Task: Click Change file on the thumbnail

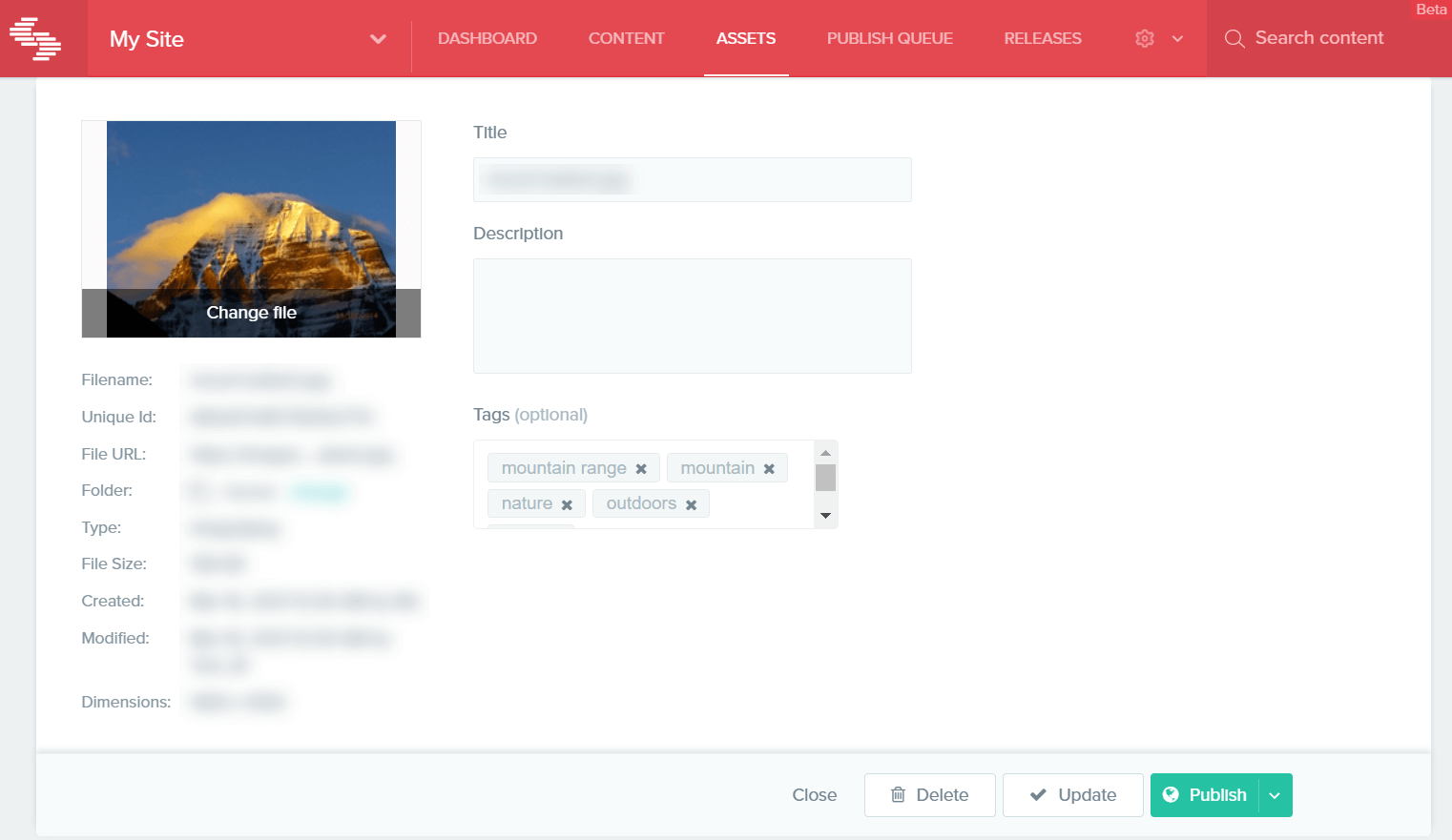Action: pos(251,313)
